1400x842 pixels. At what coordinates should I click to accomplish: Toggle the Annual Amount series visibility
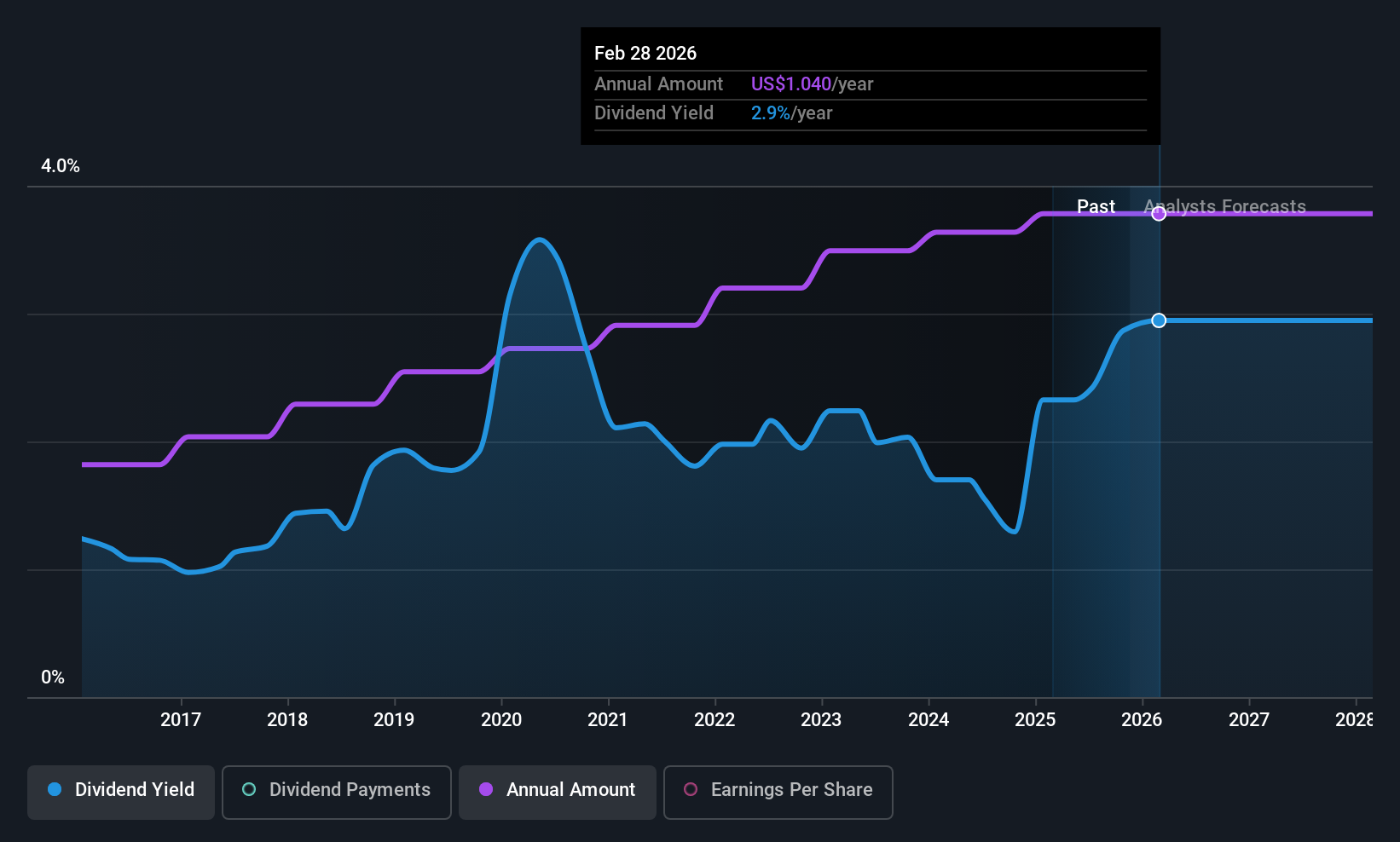coord(557,792)
